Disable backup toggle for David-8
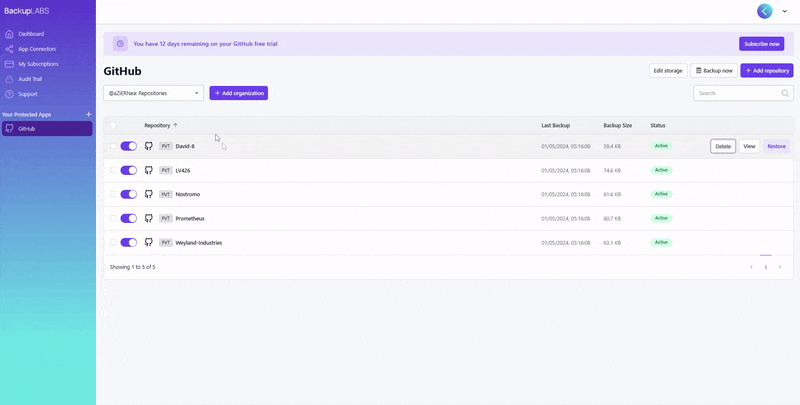The image size is (800, 405). tap(129, 146)
